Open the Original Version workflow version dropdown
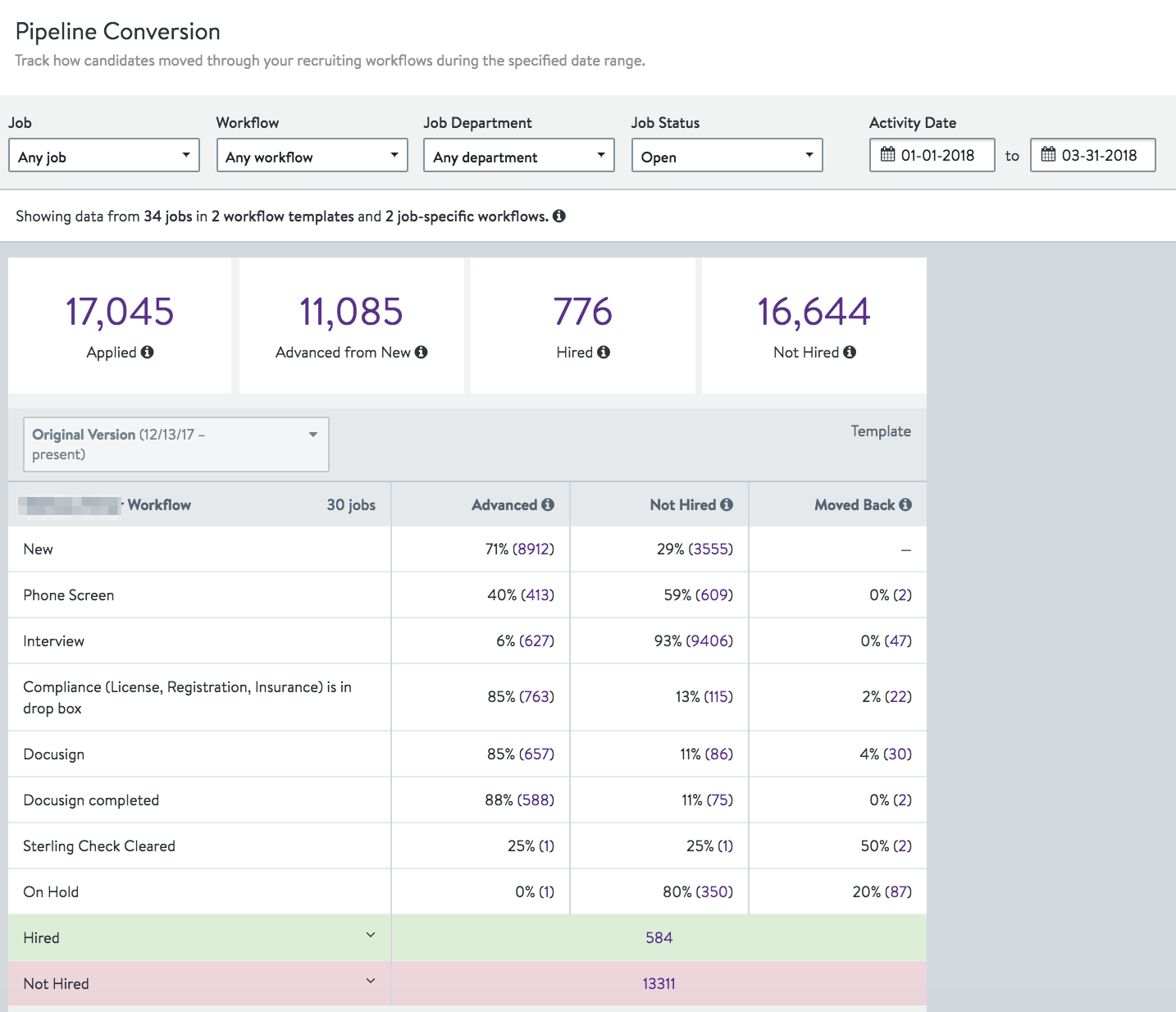This screenshot has height=1012, width=1176. click(x=176, y=444)
